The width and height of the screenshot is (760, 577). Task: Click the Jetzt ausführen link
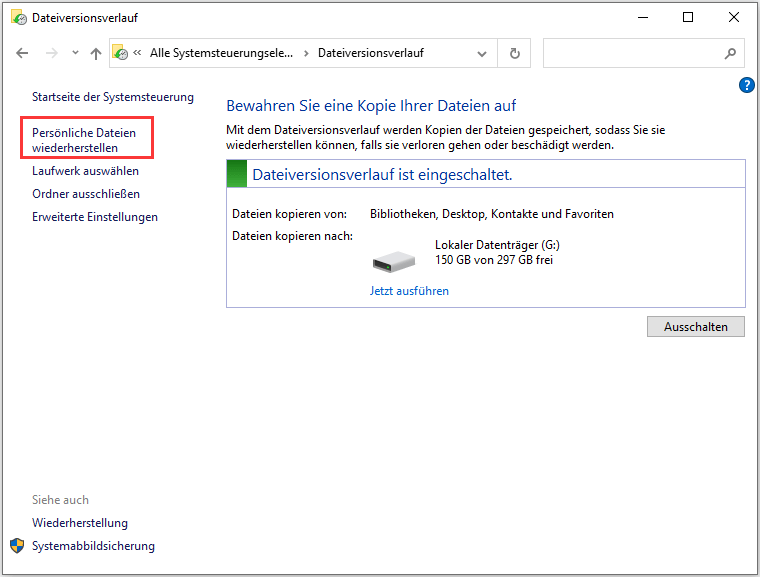(409, 291)
